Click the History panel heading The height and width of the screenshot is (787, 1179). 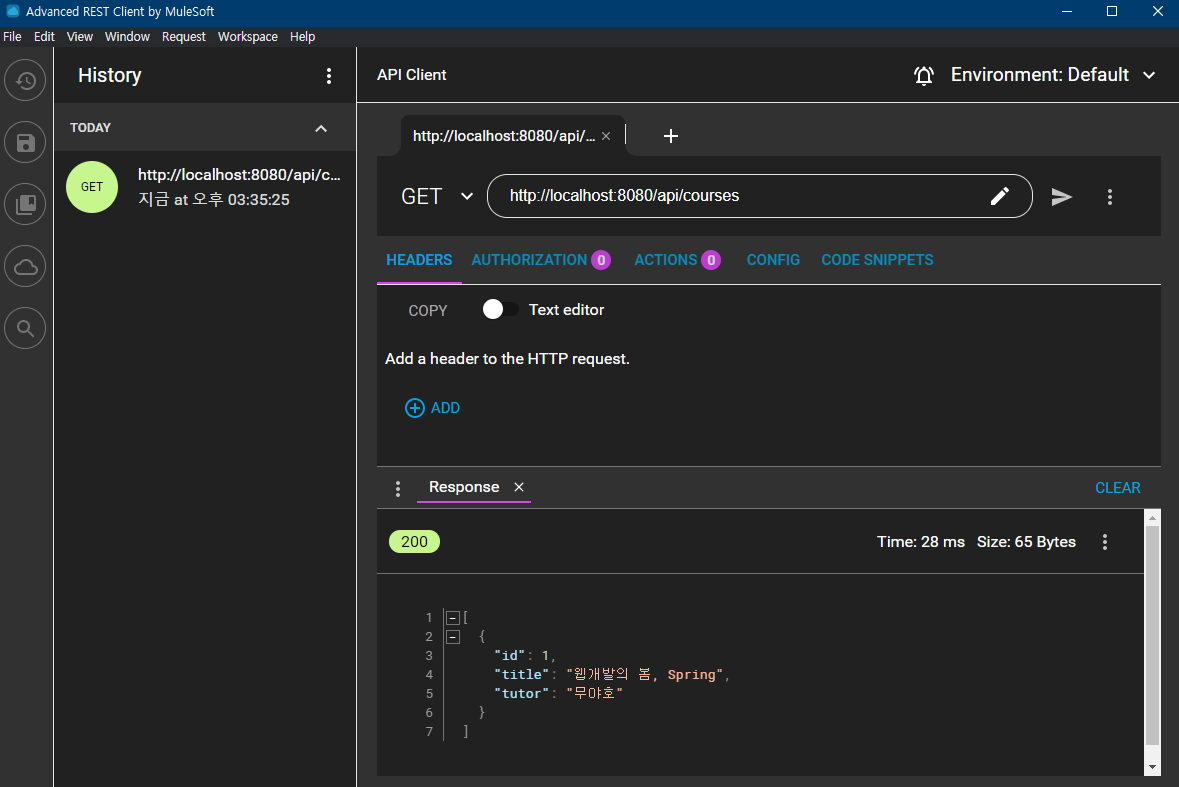click(x=110, y=75)
